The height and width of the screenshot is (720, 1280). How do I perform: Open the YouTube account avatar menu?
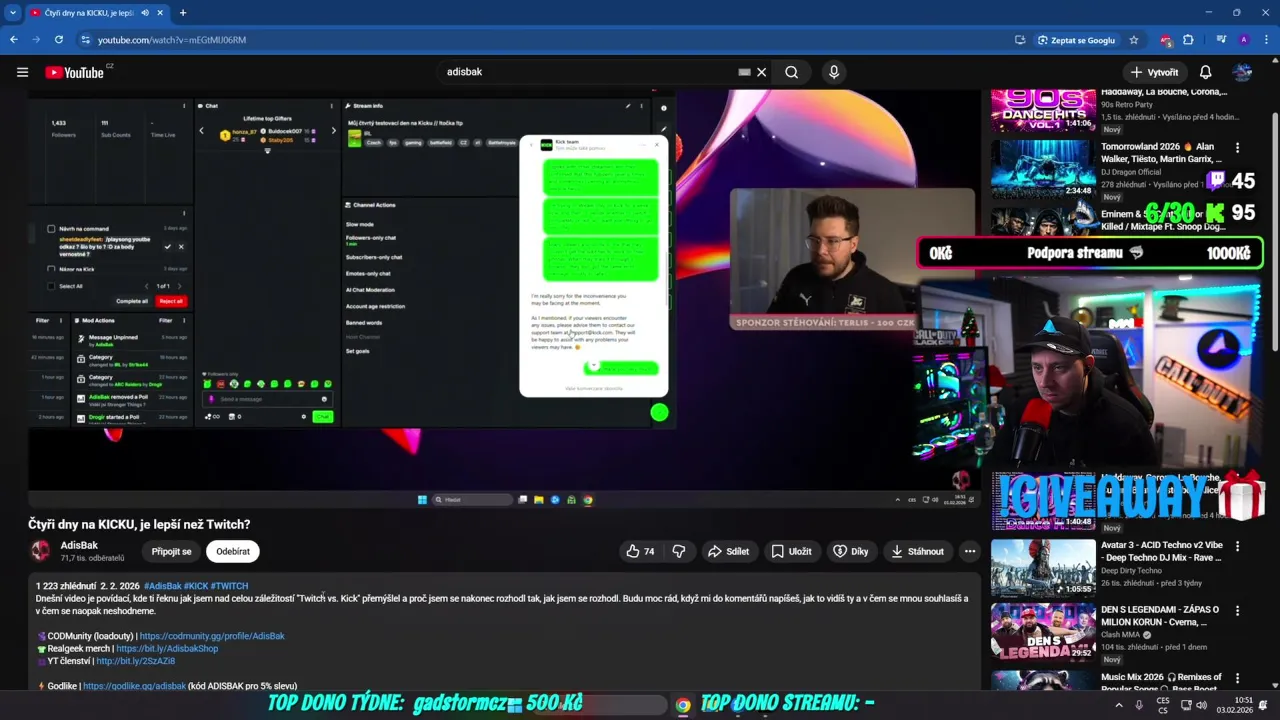coord(1243,72)
